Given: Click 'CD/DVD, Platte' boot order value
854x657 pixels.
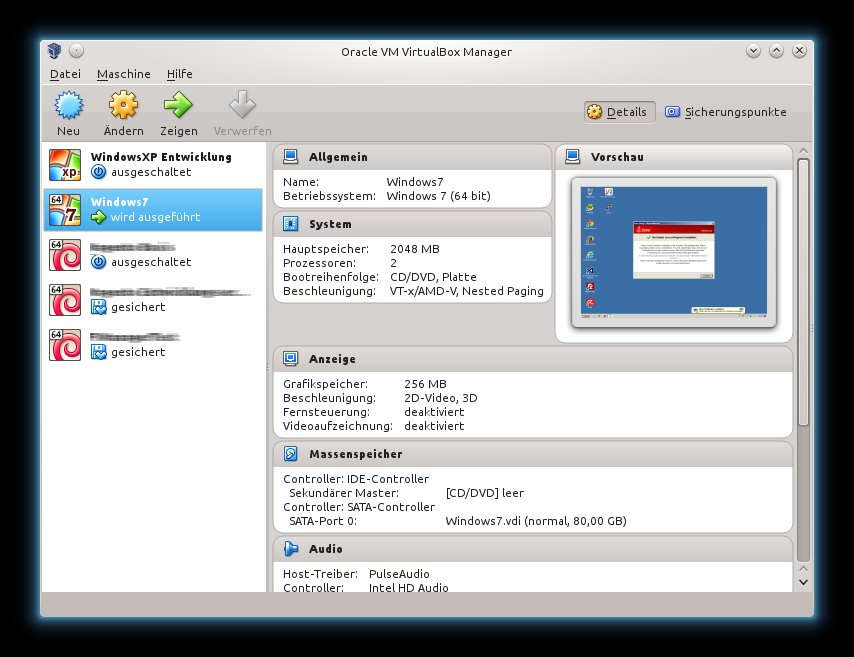Looking at the screenshot, I should (434, 277).
